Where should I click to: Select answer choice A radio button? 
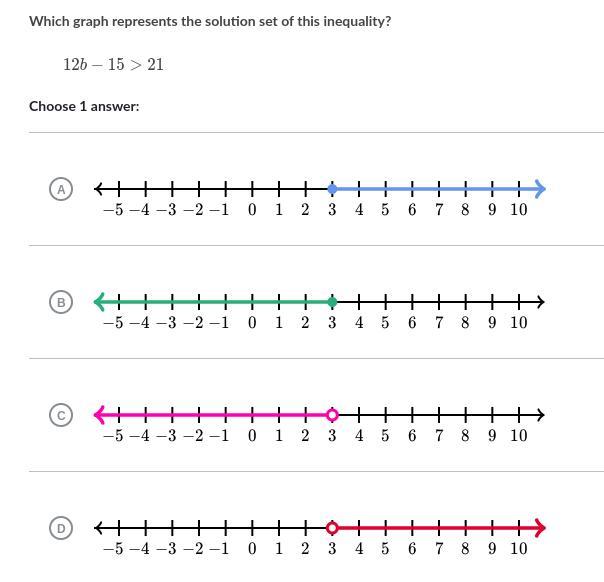[x=61, y=189]
